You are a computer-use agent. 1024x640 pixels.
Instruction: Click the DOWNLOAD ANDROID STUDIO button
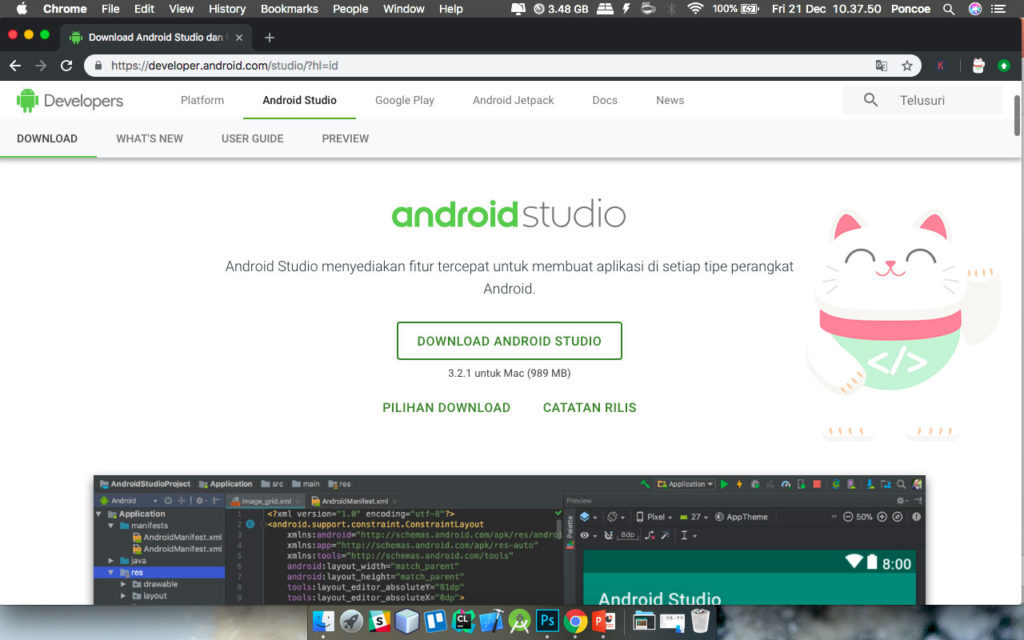509,341
